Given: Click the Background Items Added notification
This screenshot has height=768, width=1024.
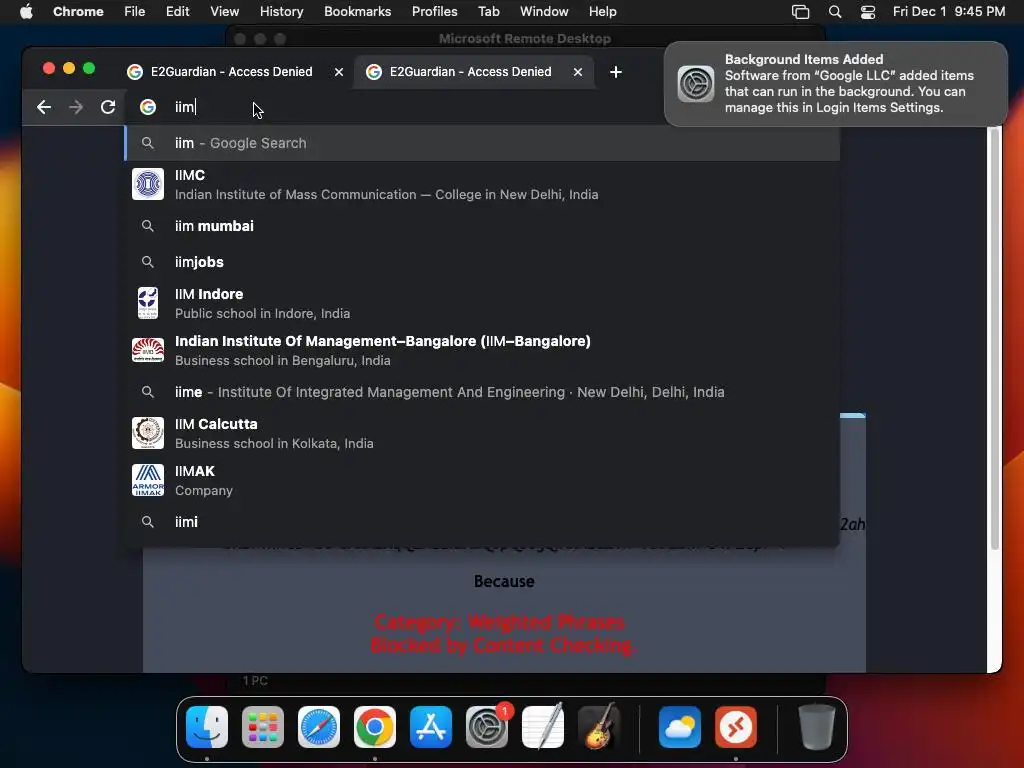Looking at the screenshot, I should pos(835,84).
